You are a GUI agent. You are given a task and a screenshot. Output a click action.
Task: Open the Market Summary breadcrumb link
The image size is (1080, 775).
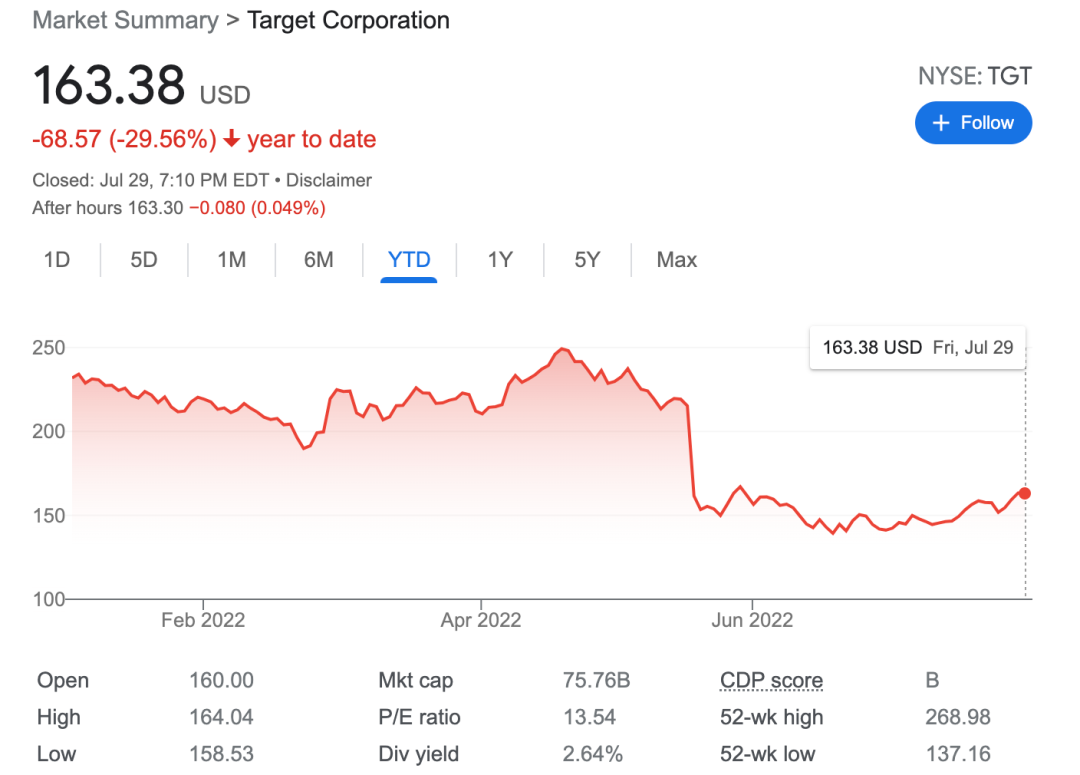pos(125,20)
